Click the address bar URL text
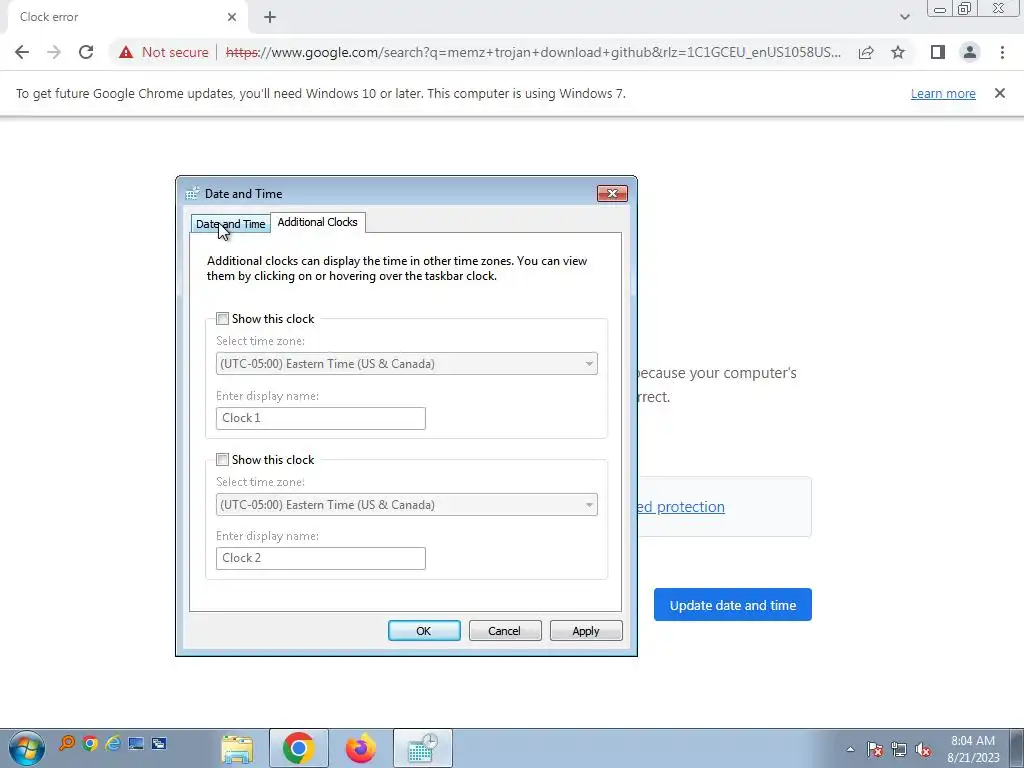The image size is (1024, 768). pyautogui.click(x=533, y=52)
